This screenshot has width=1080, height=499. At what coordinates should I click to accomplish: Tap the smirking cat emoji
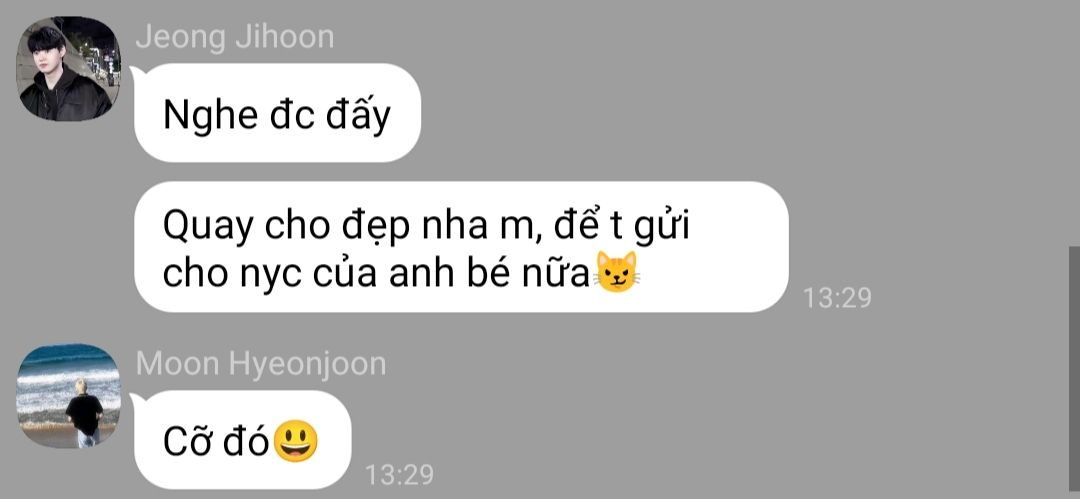click(x=616, y=272)
